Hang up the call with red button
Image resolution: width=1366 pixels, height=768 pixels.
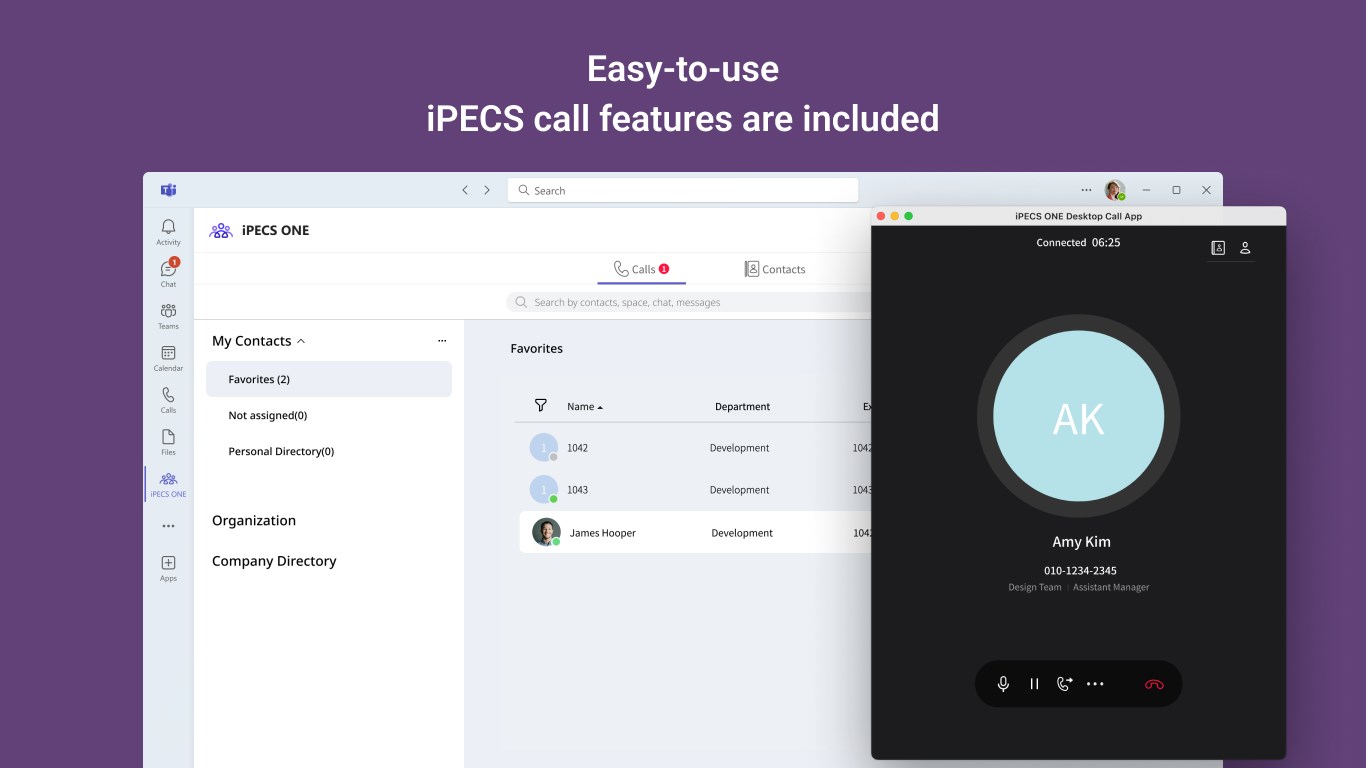(x=1154, y=685)
